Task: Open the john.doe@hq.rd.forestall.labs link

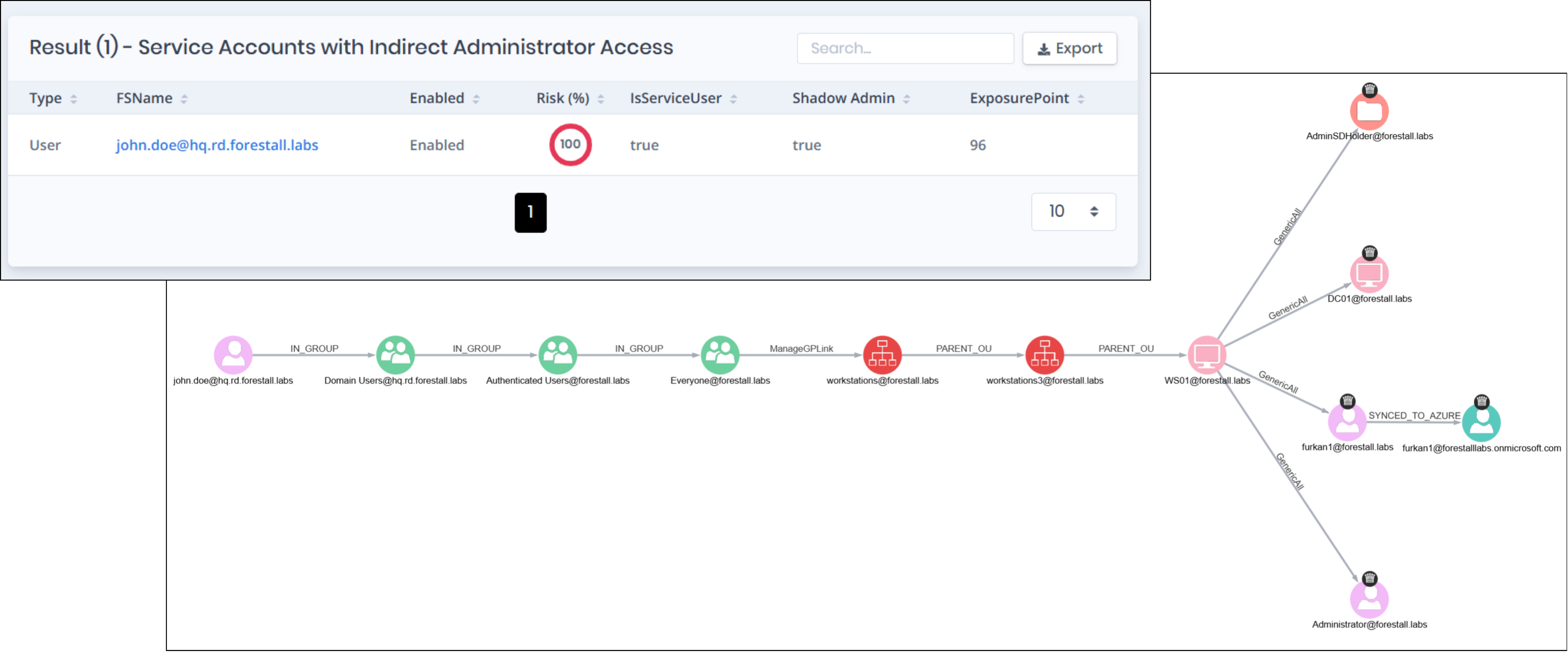Action: tap(217, 145)
